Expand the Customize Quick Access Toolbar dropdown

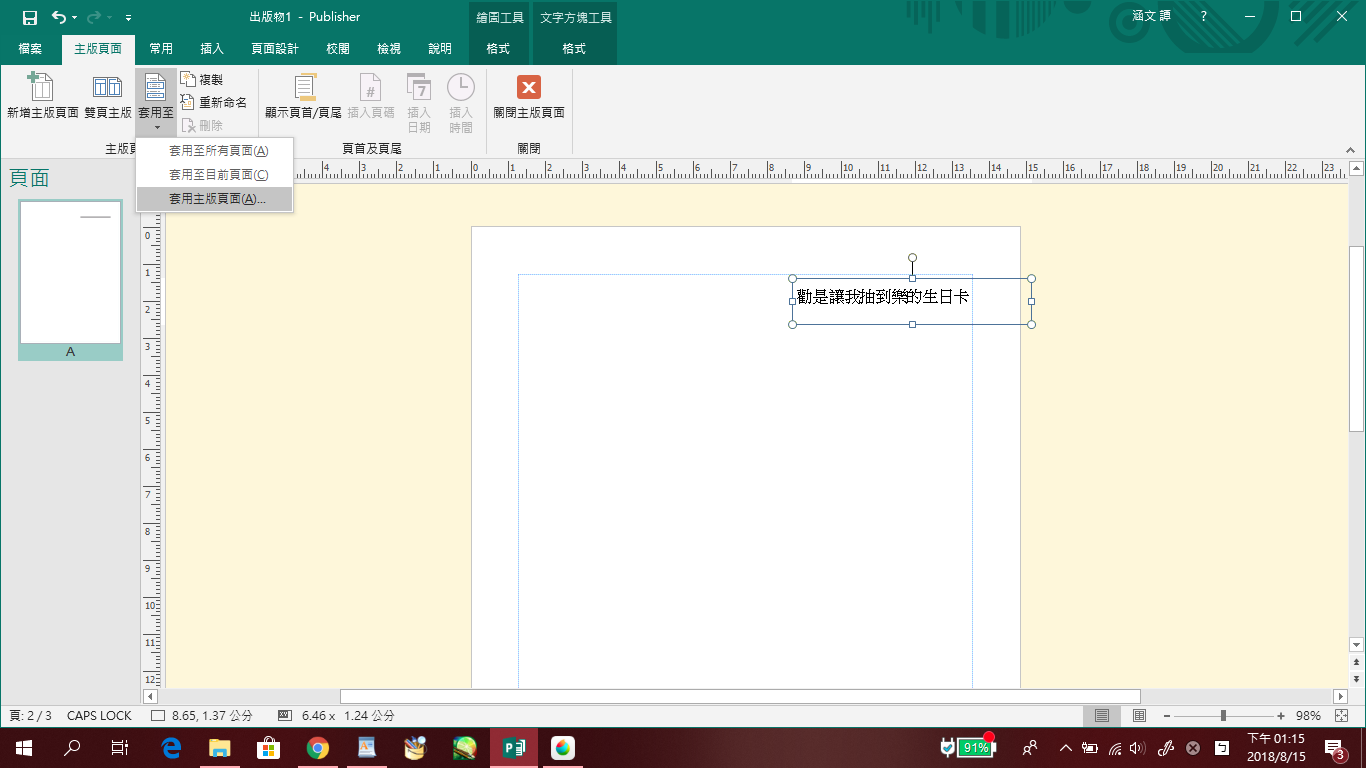coord(128,18)
